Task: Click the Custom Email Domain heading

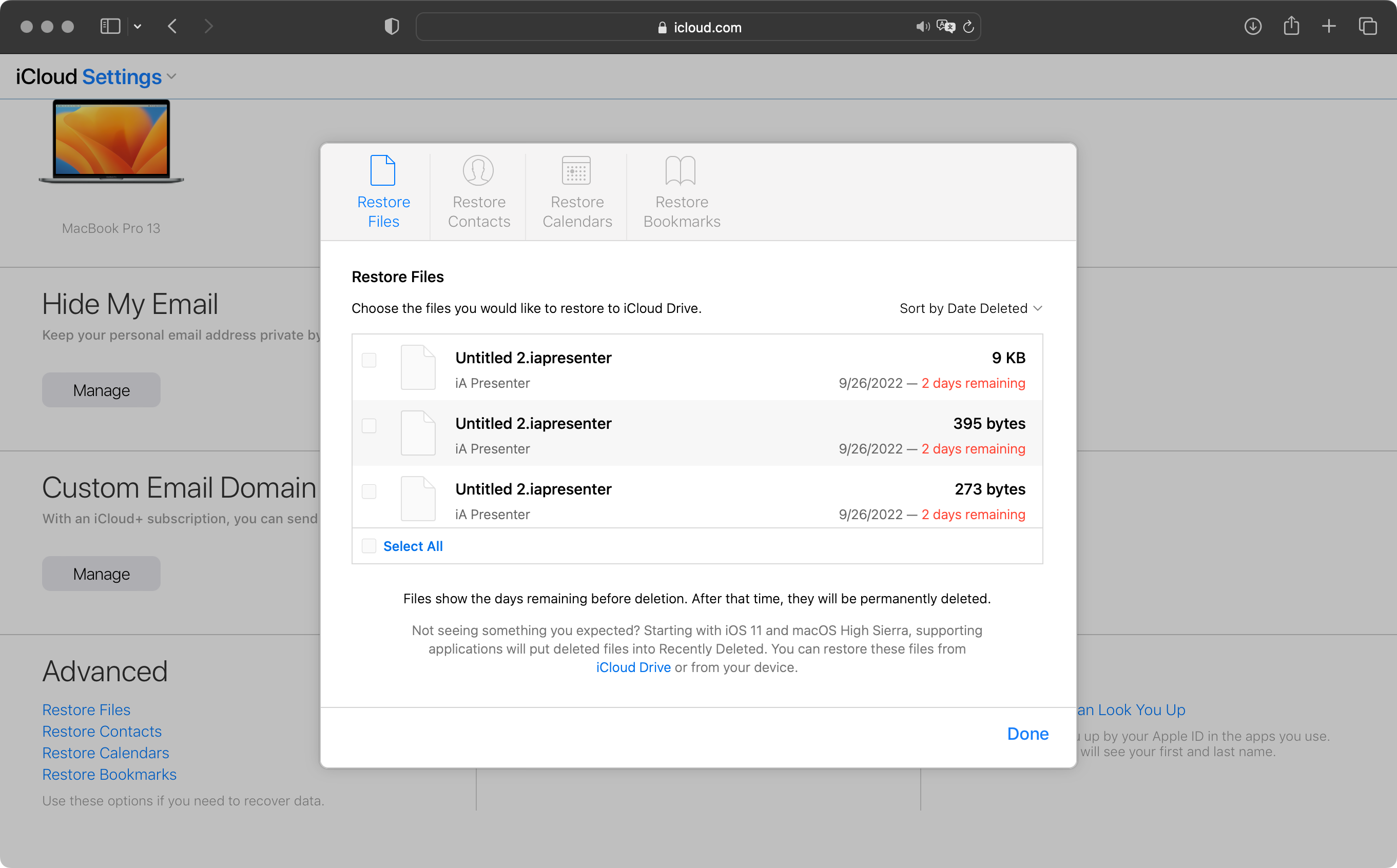Action: [x=179, y=487]
